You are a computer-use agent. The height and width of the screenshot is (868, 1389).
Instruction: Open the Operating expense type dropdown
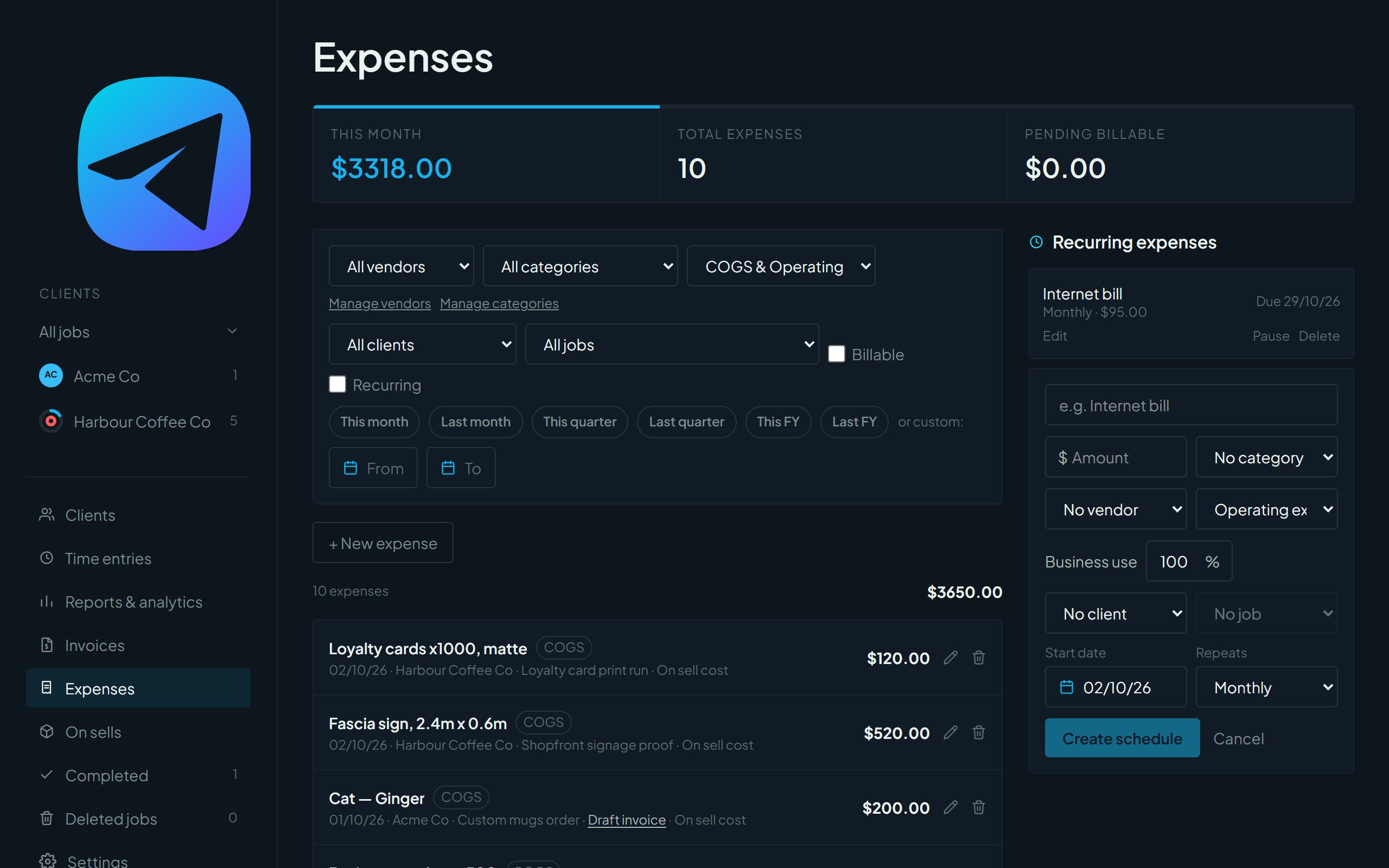coord(1267,509)
